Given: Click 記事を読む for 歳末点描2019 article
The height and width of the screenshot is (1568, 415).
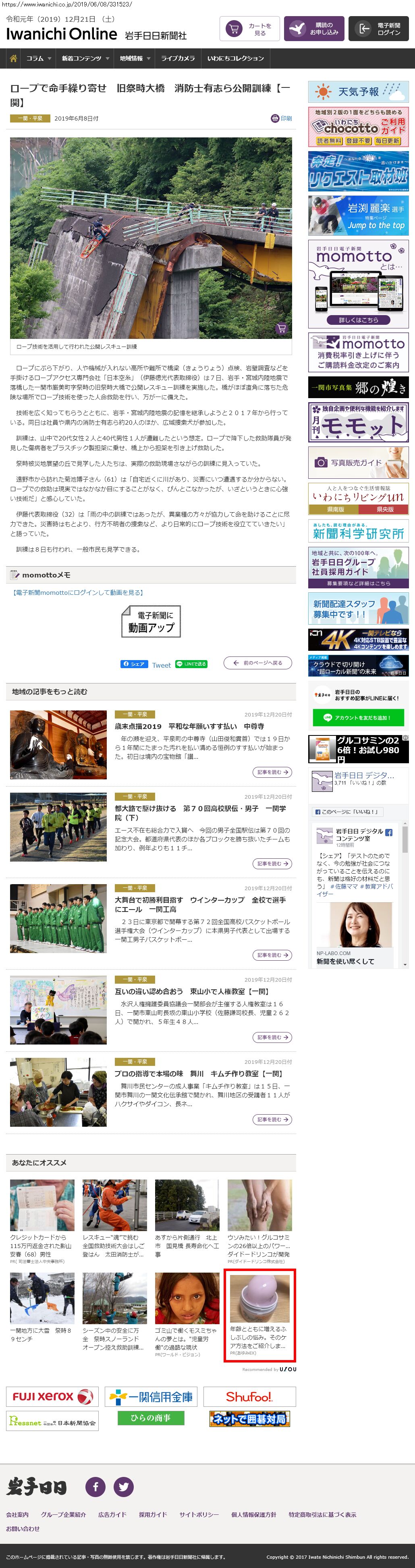Looking at the screenshot, I should pyautogui.click(x=272, y=772).
